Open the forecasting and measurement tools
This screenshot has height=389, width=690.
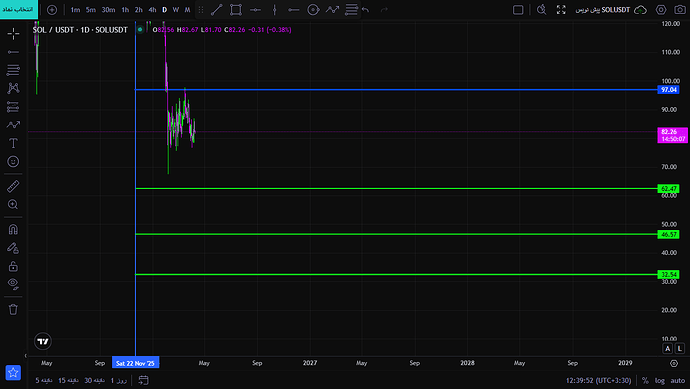coord(13,106)
